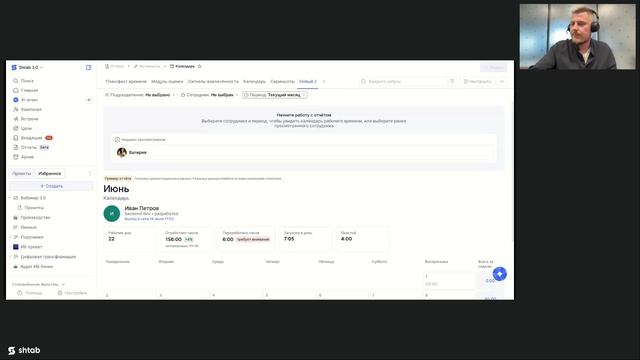This screenshot has height=360, width=640.
Task: Click the top-right header button
Action: tap(493, 67)
